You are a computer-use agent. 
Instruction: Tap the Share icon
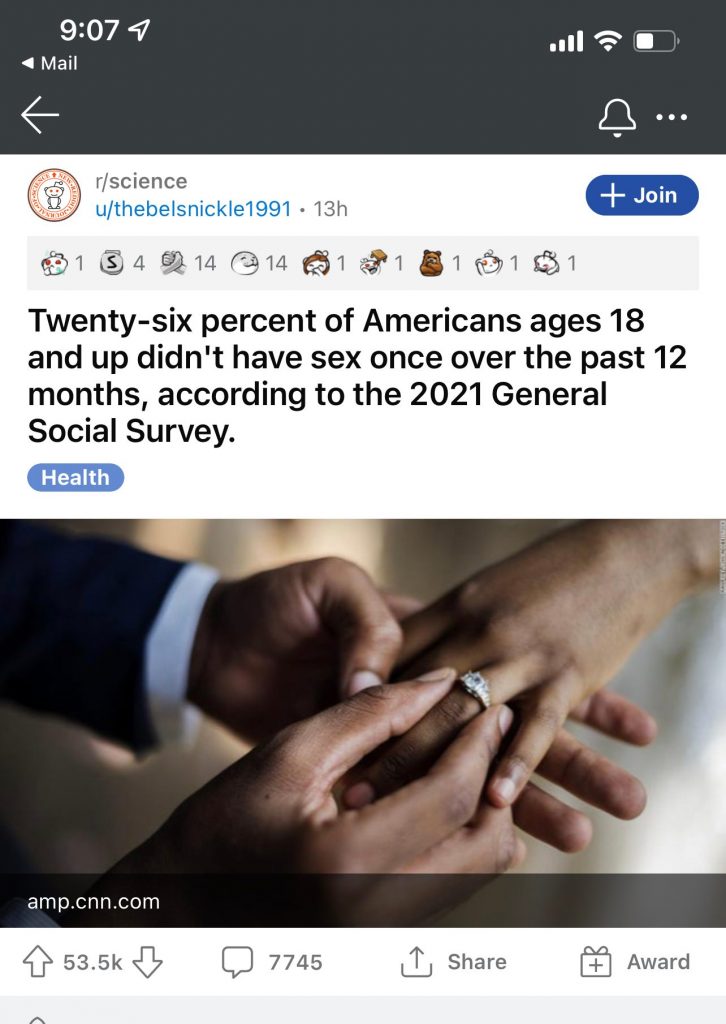point(415,962)
